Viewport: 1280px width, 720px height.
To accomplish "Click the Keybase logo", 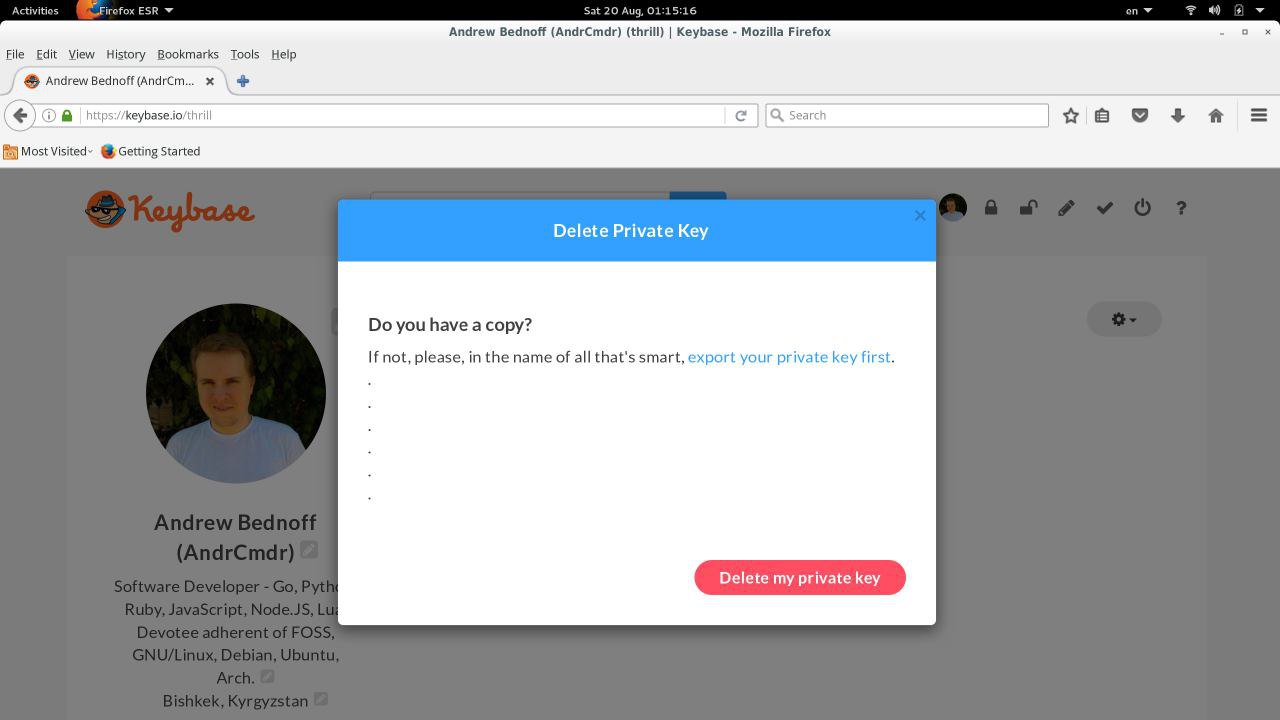I will pyautogui.click(x=170, y=211).
